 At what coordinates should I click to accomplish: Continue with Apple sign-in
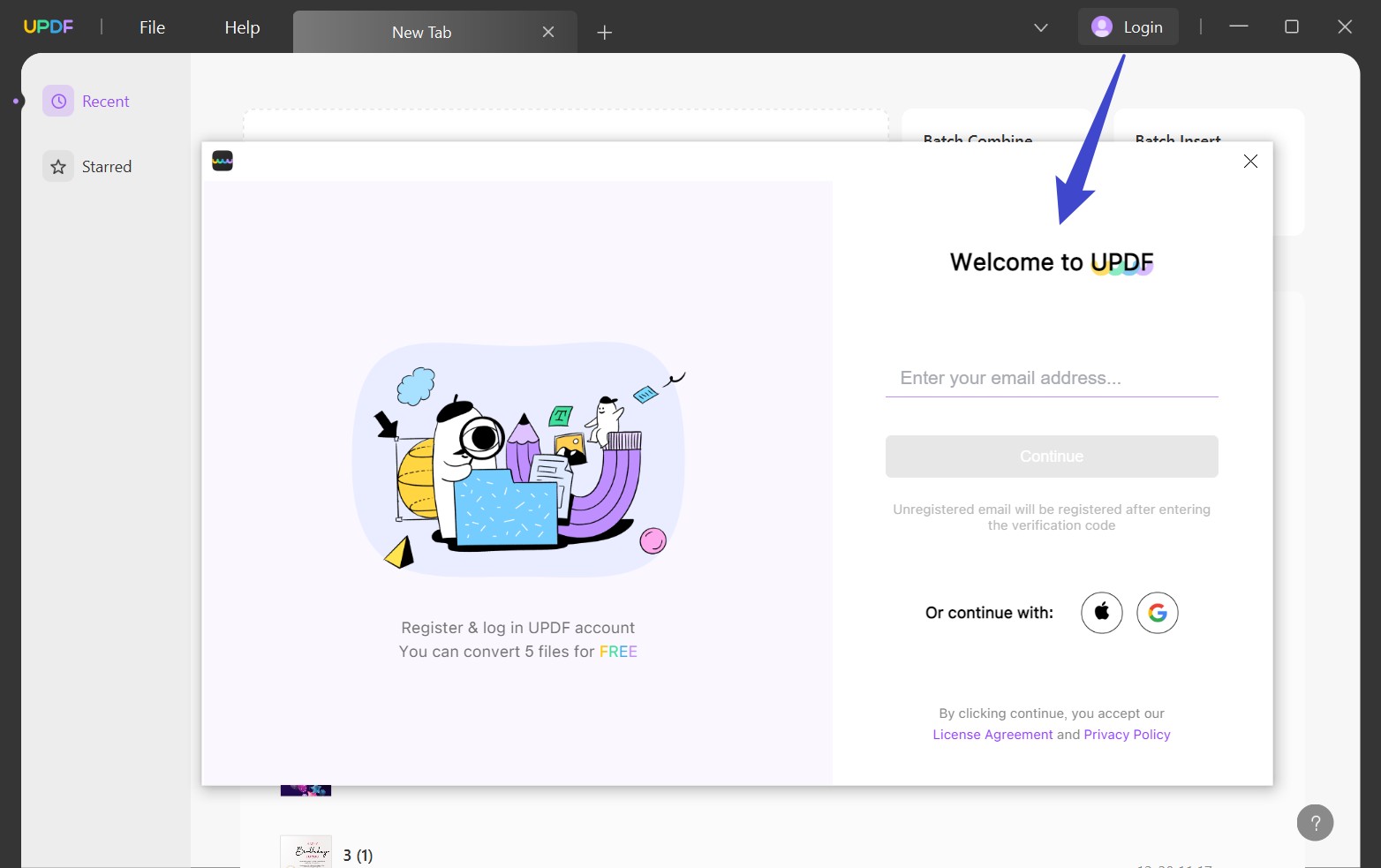click(x=1101, y=612)
